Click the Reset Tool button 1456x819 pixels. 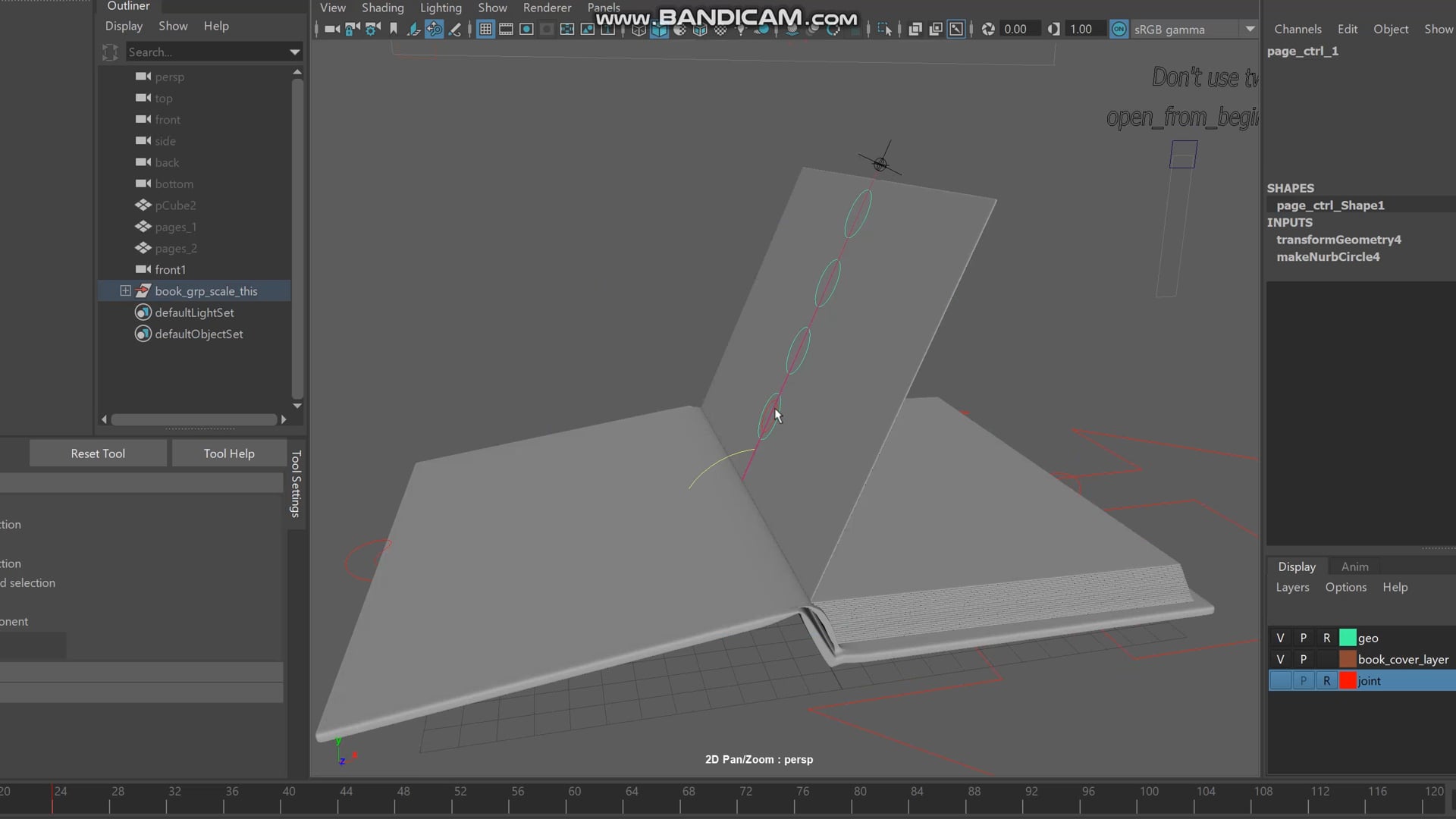(97, 453)
